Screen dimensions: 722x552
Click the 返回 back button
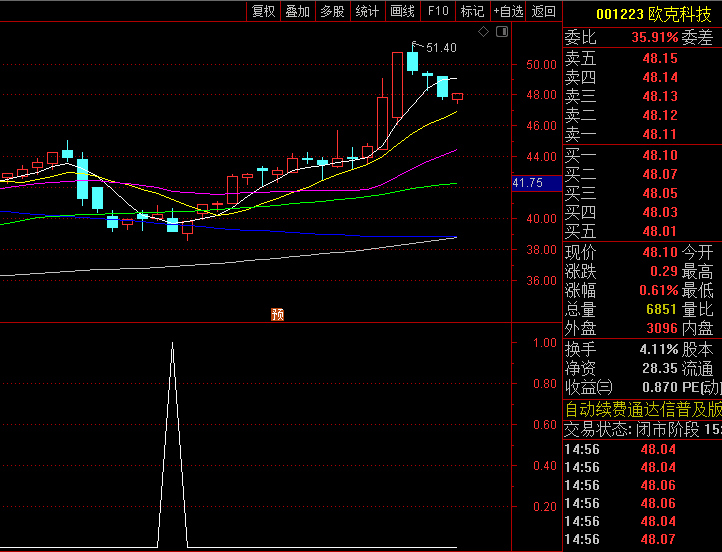click(544, 11)
